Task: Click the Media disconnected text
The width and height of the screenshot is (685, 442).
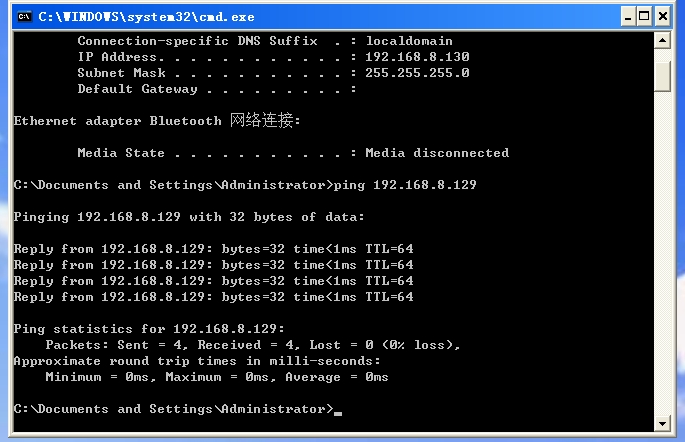Action: pyautogui.click(x=437, y=153)
